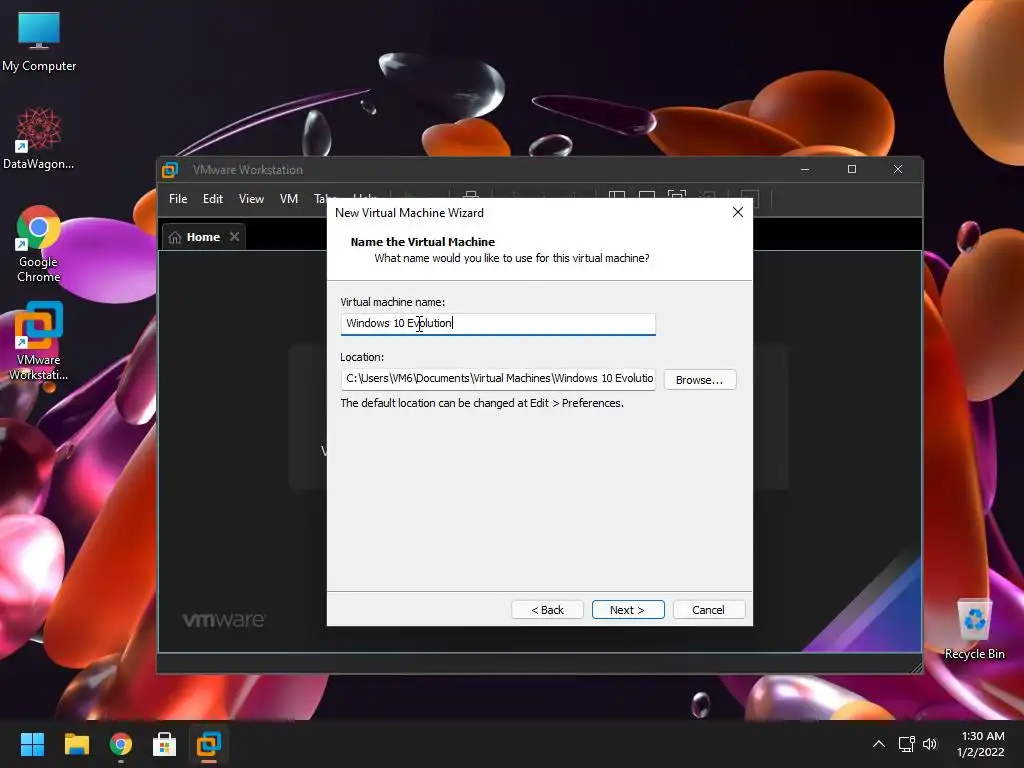Viewport: 1024px width, 768px height.
Task: Select the VMware Workstation desktop shortcut
Action: tap(39, 341)
